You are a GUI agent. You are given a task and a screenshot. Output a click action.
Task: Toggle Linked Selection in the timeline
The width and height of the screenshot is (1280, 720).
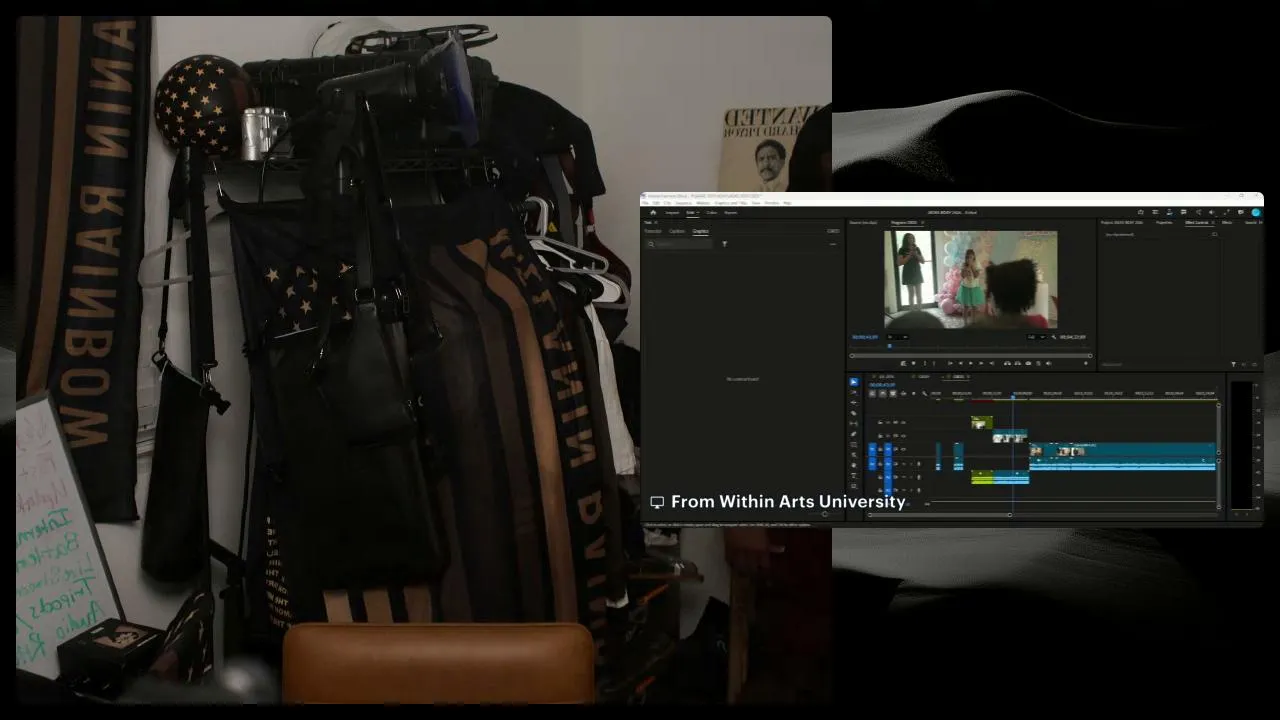click(x=892, y=393)
